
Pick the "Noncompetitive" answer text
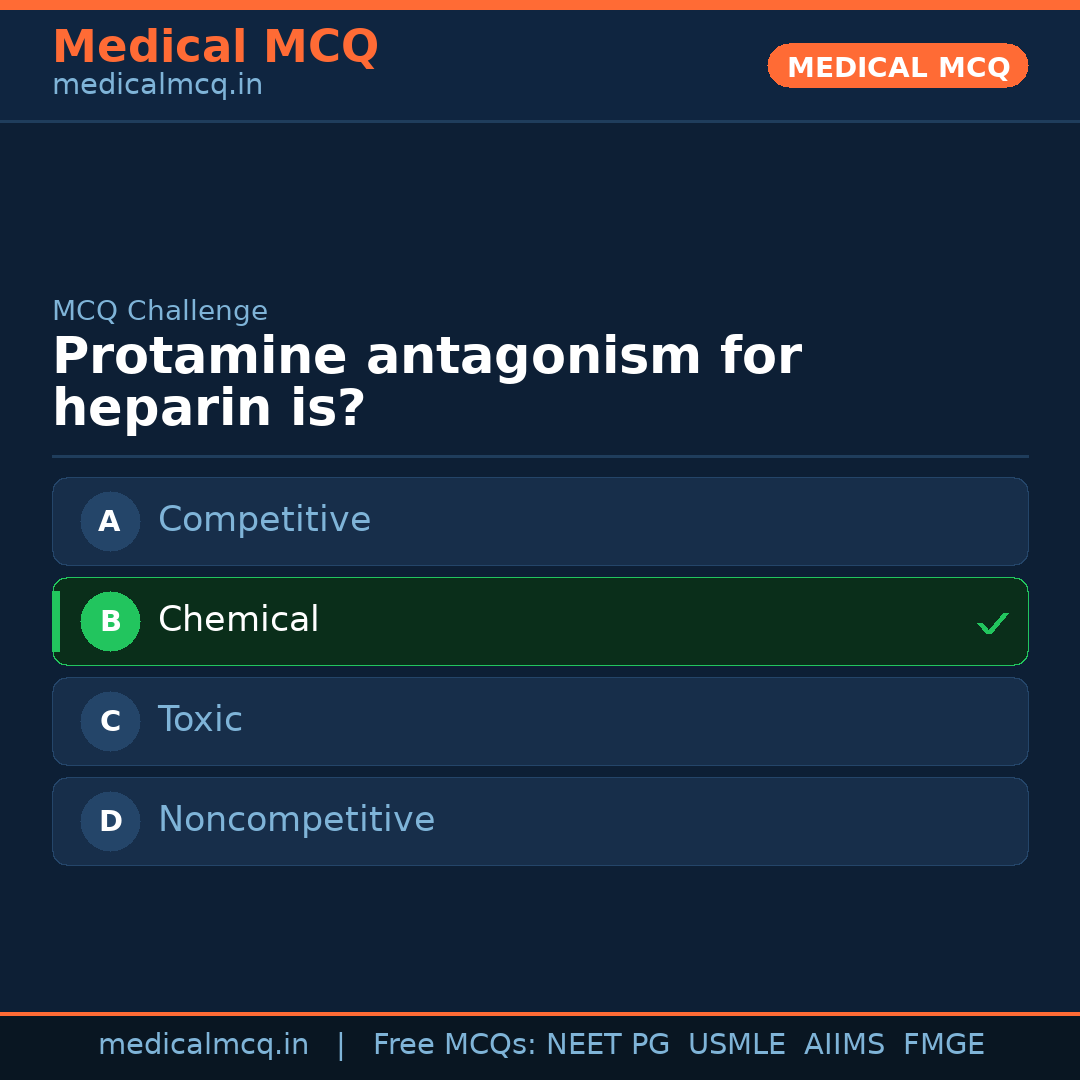click(x=296, y=820)
